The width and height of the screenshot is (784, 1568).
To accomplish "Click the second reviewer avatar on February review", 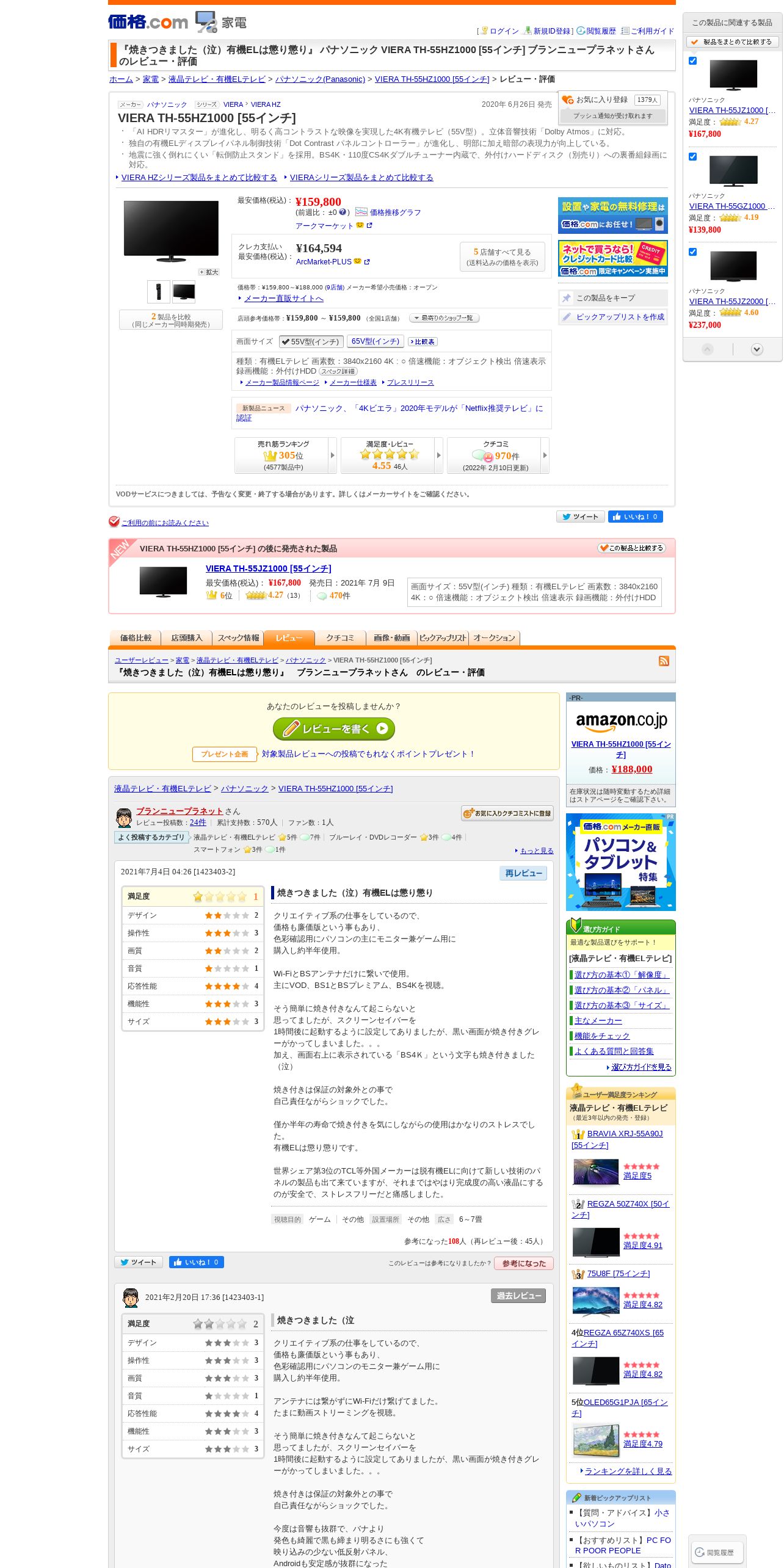I will (x=131, y=1298).
